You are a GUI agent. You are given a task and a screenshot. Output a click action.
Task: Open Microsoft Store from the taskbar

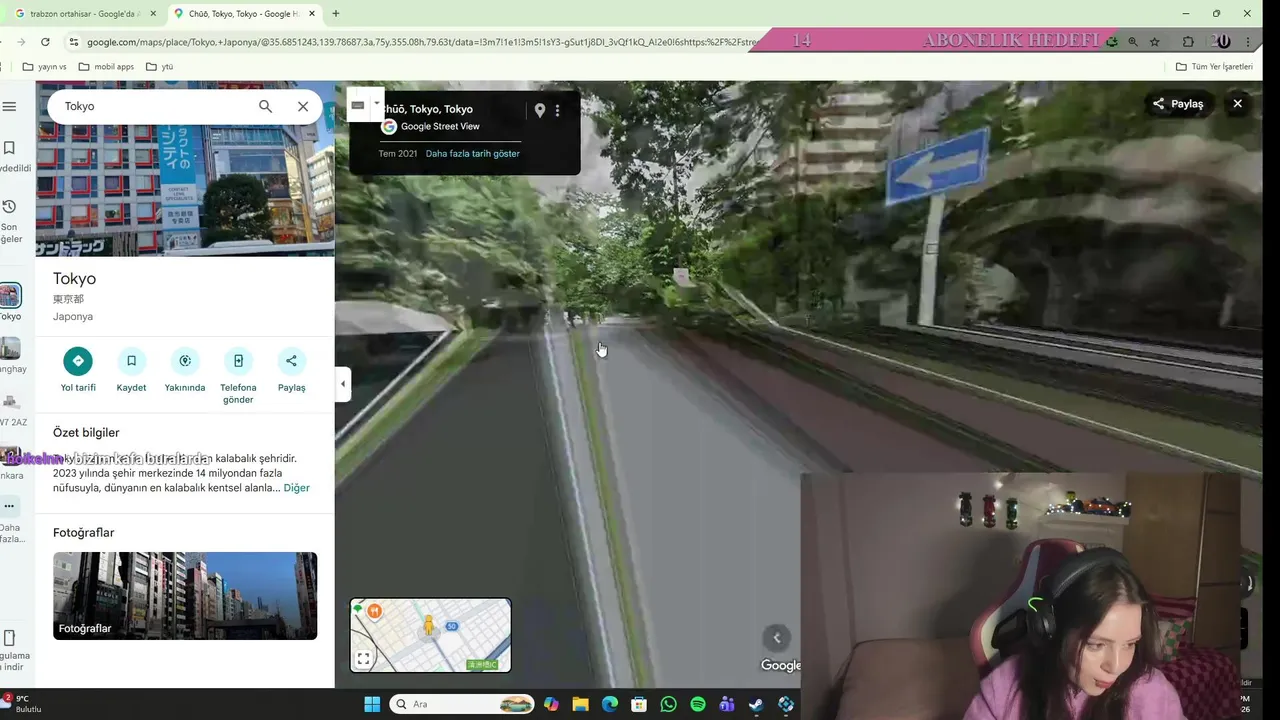[x=639, y=704]
